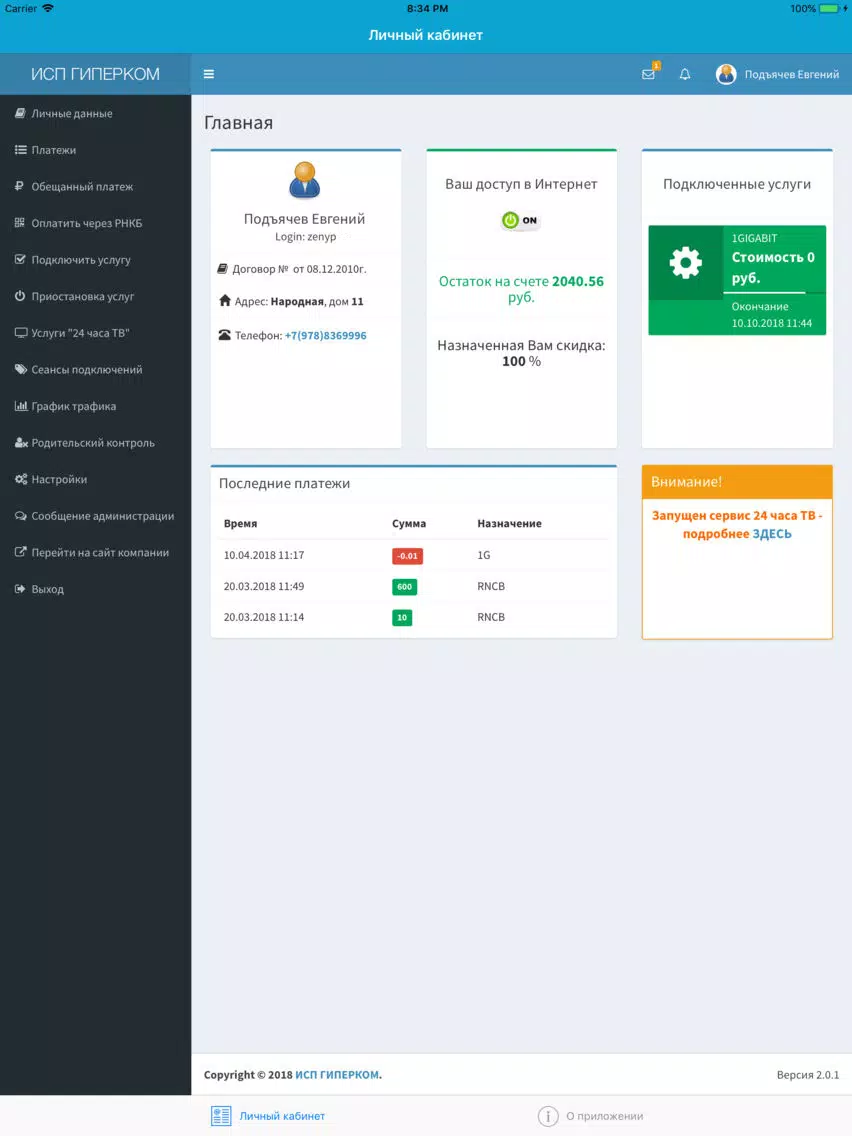Image resolution: width=852 pixels, height=1136 pixels.
Task: Click user icon beside Родительский контроль
Action: point(21,443)
